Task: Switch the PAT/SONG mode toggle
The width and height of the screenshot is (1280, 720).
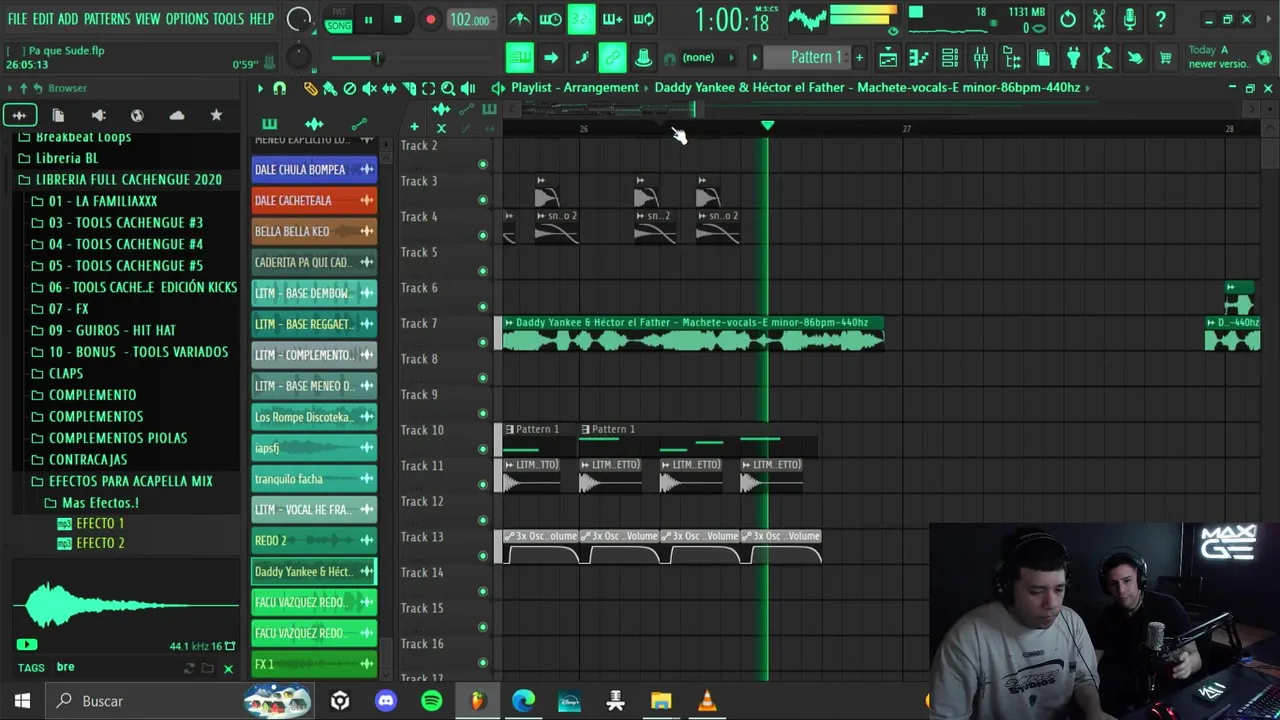Action: (x=339, y=19)
